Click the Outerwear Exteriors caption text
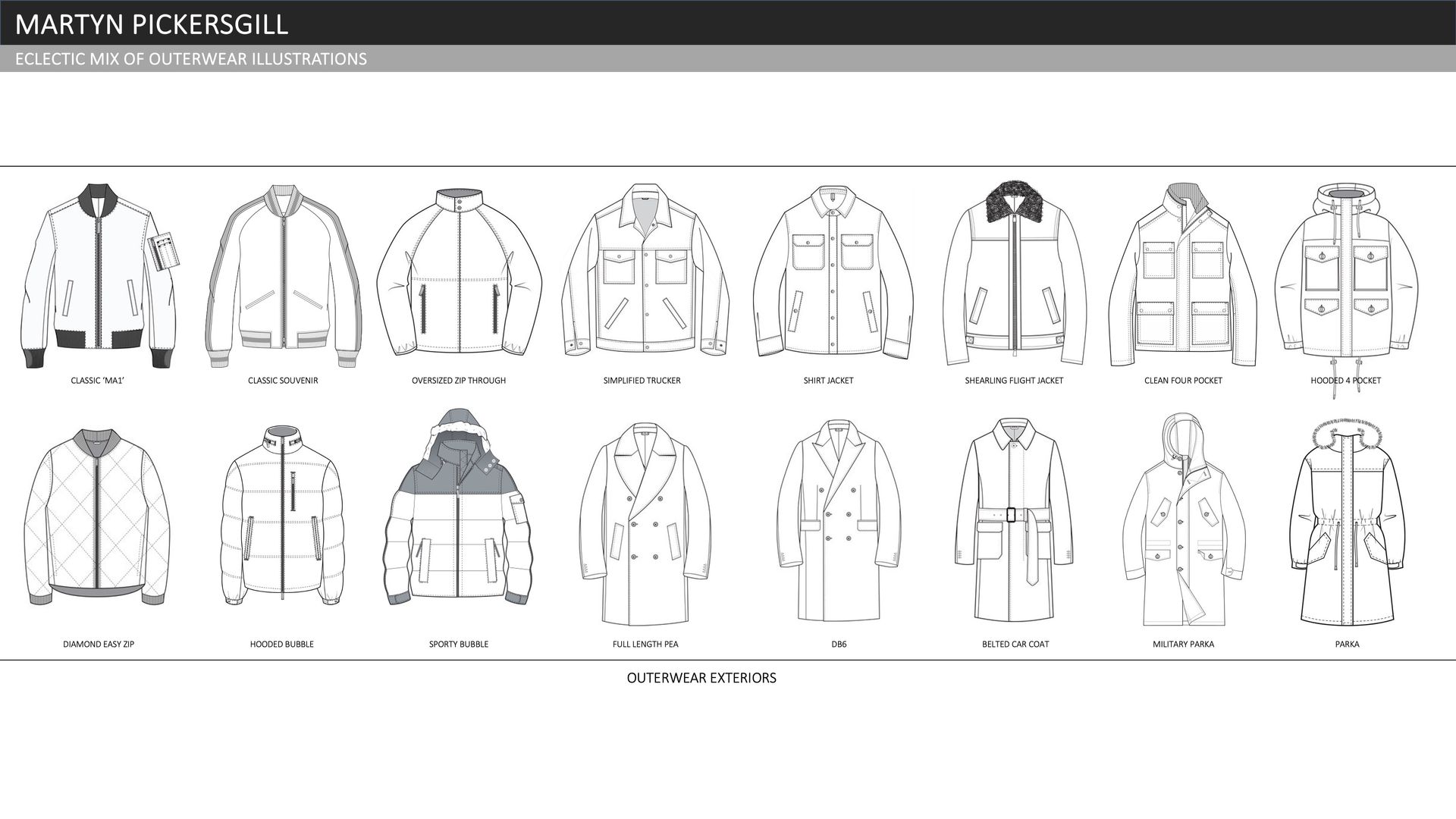1456x819 pixels. tap(701, 678)
